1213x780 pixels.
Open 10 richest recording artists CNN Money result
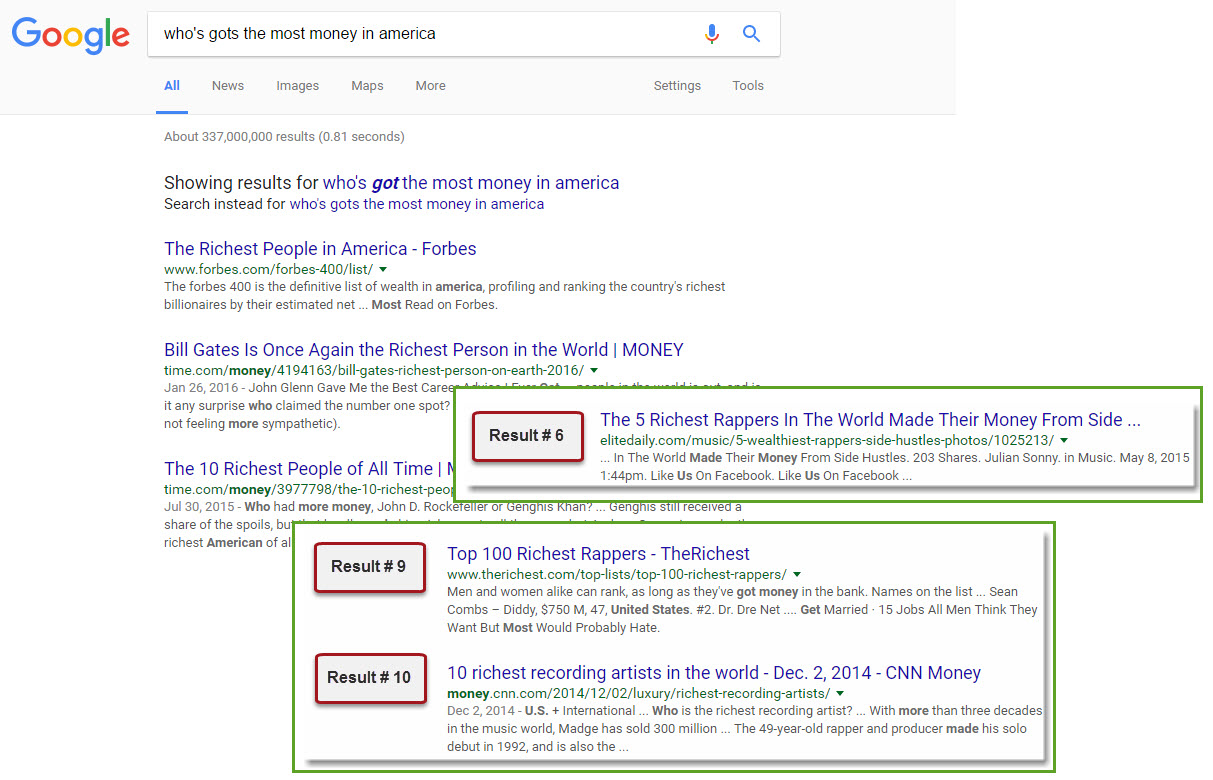tap(714, 673)
